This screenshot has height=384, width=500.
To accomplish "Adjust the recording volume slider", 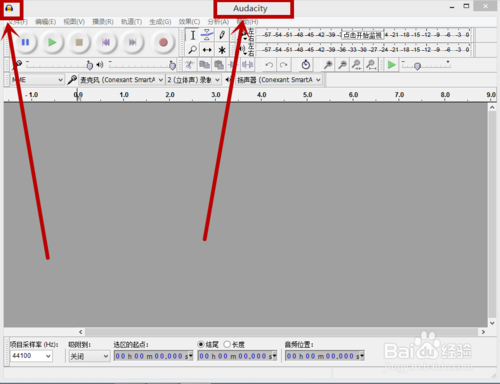I will click(89, 65).
